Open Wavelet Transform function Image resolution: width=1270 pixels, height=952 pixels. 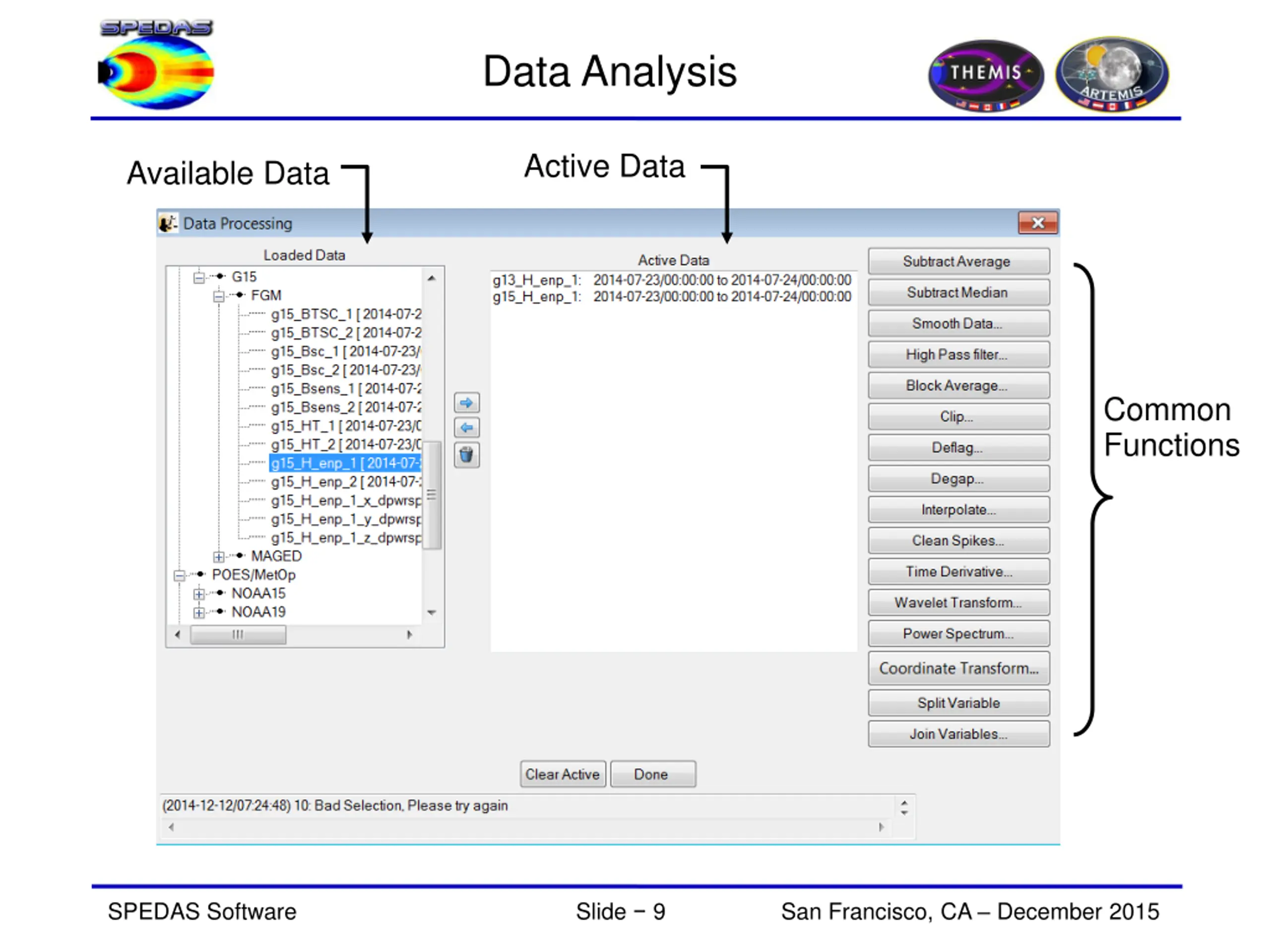[959, 602]
